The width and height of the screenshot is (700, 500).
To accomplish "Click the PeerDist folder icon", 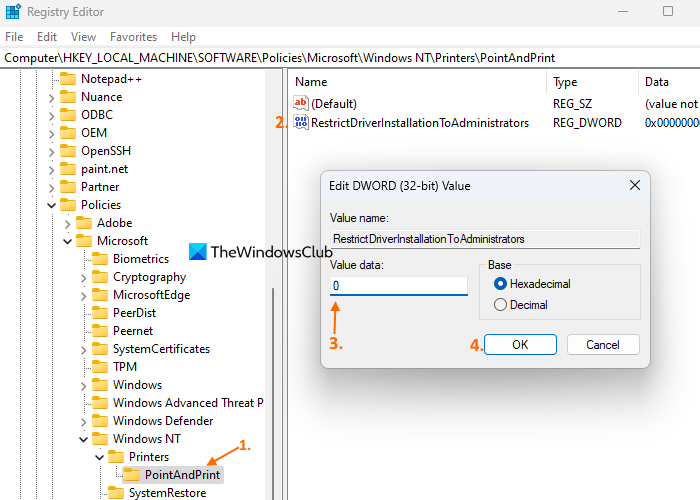I will (100, 312).
